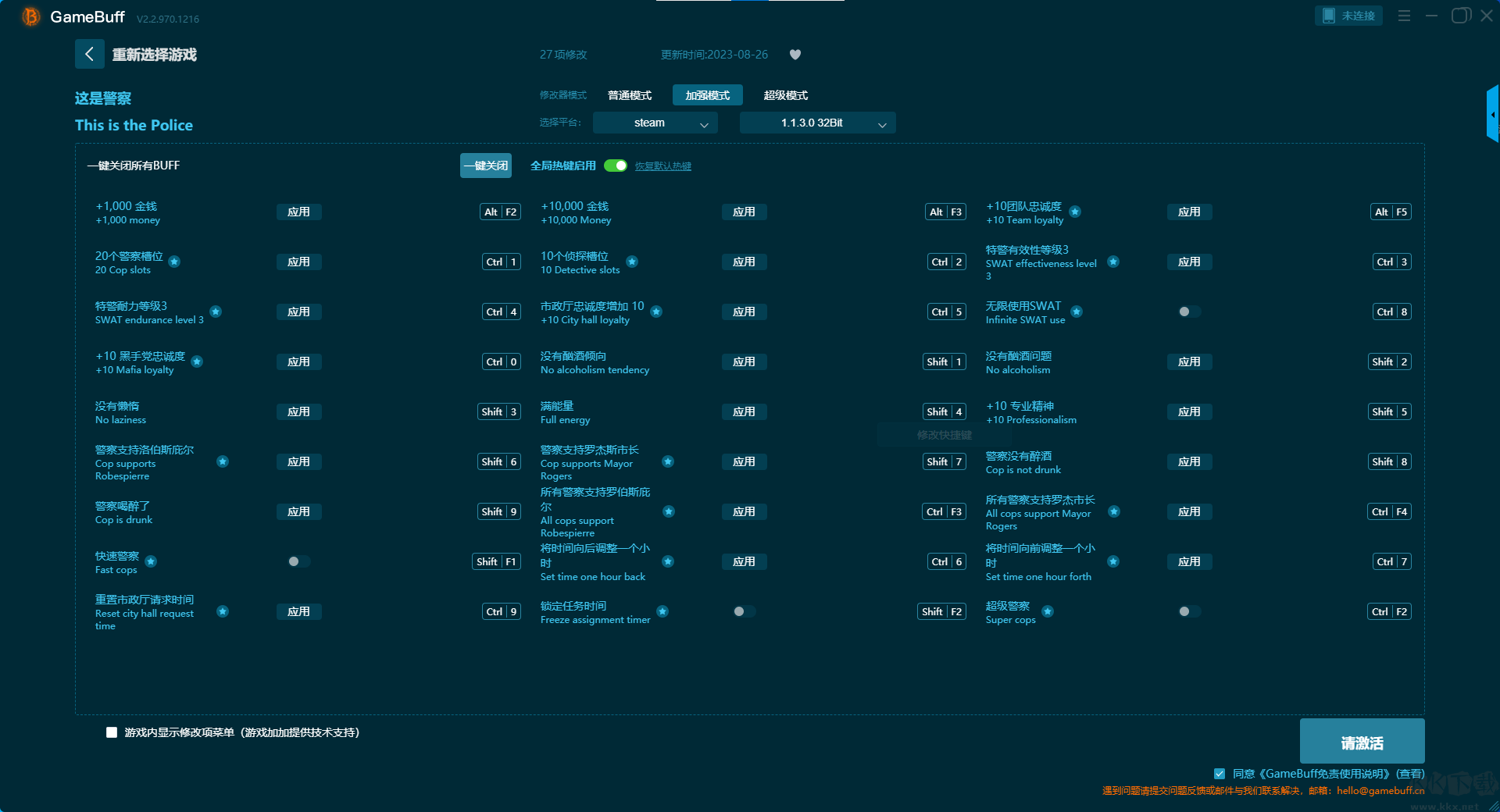Screen dimensions: 1500x812
Task: Enable the Fast cops toggle
Action: point(298,561)
